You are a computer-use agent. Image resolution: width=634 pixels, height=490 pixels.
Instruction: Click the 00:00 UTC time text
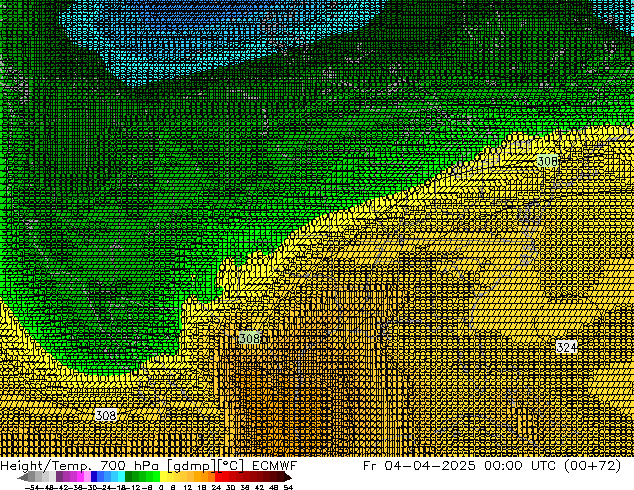520,466
